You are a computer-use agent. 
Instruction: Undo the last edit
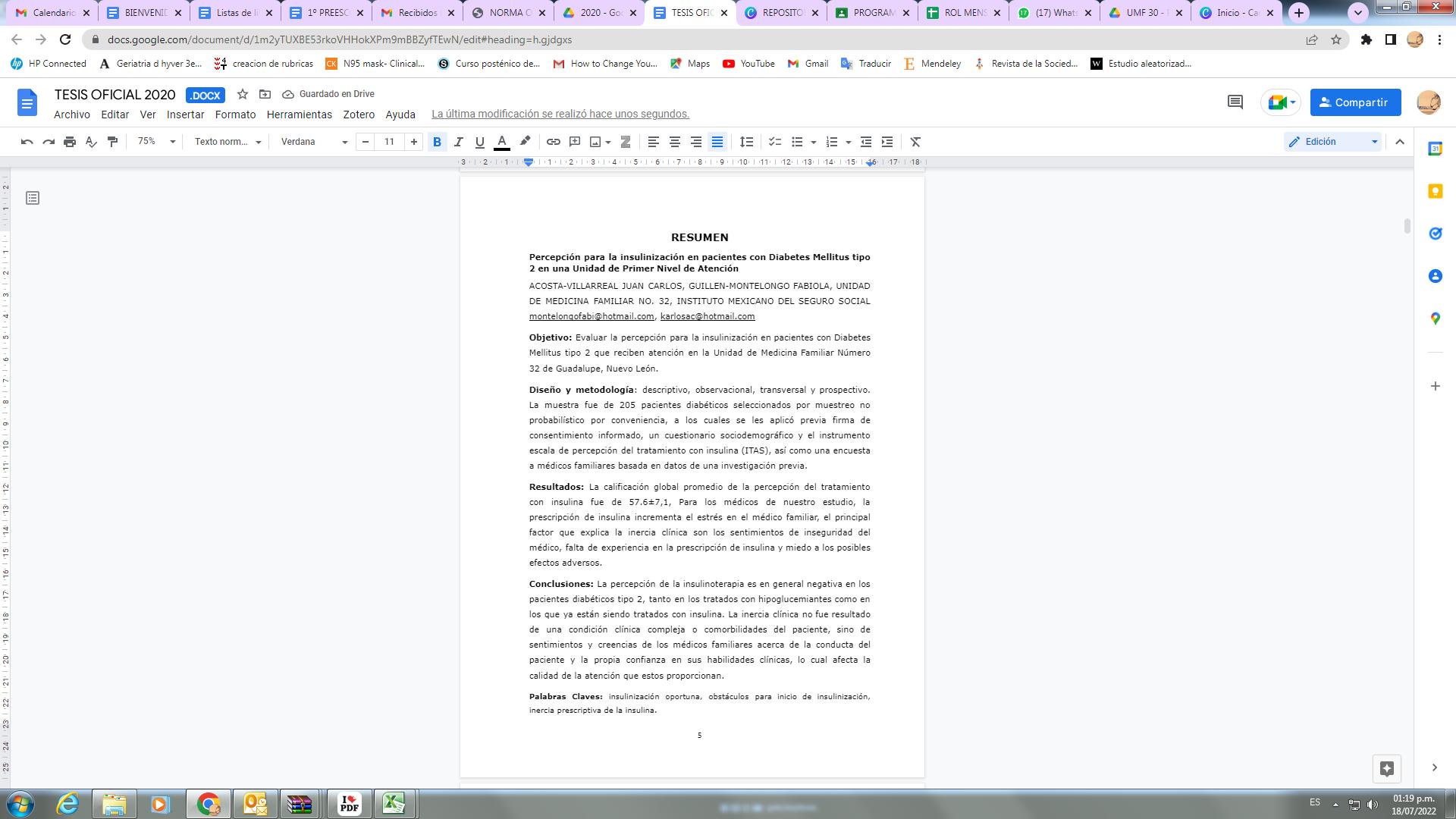[27, 142]
